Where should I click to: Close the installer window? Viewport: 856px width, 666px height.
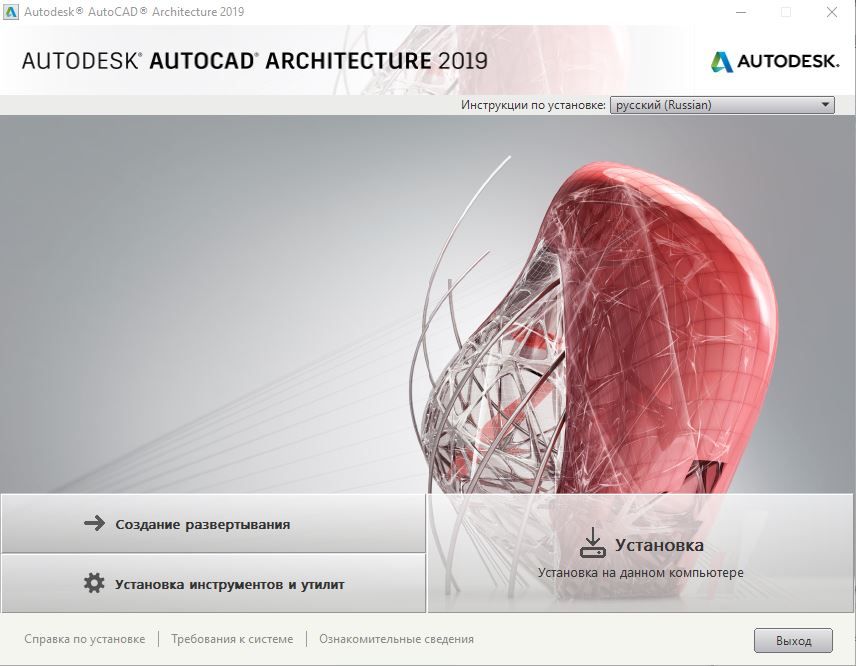click(x=831, y=12)
